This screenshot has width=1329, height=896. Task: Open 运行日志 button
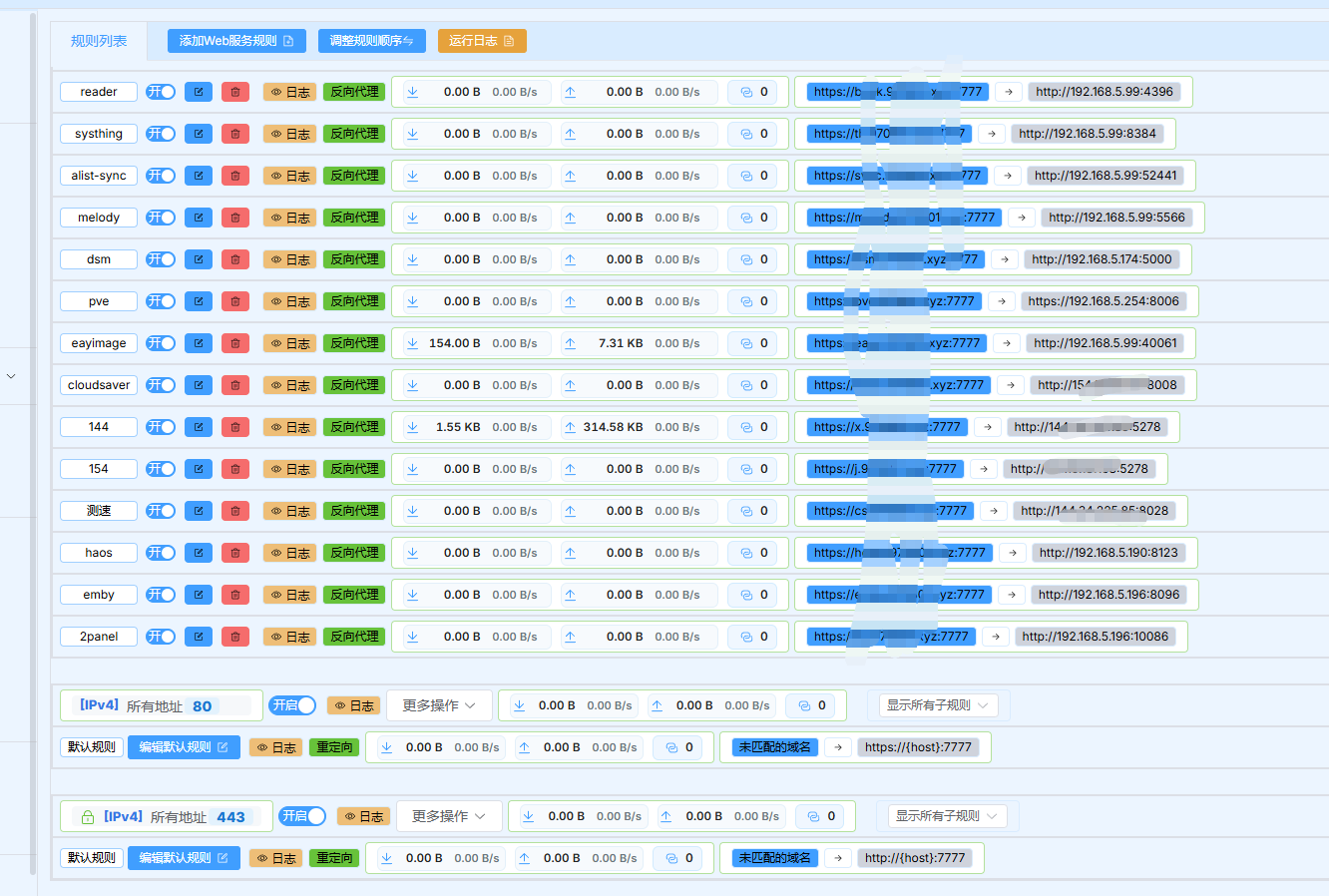tap(482, 41)
